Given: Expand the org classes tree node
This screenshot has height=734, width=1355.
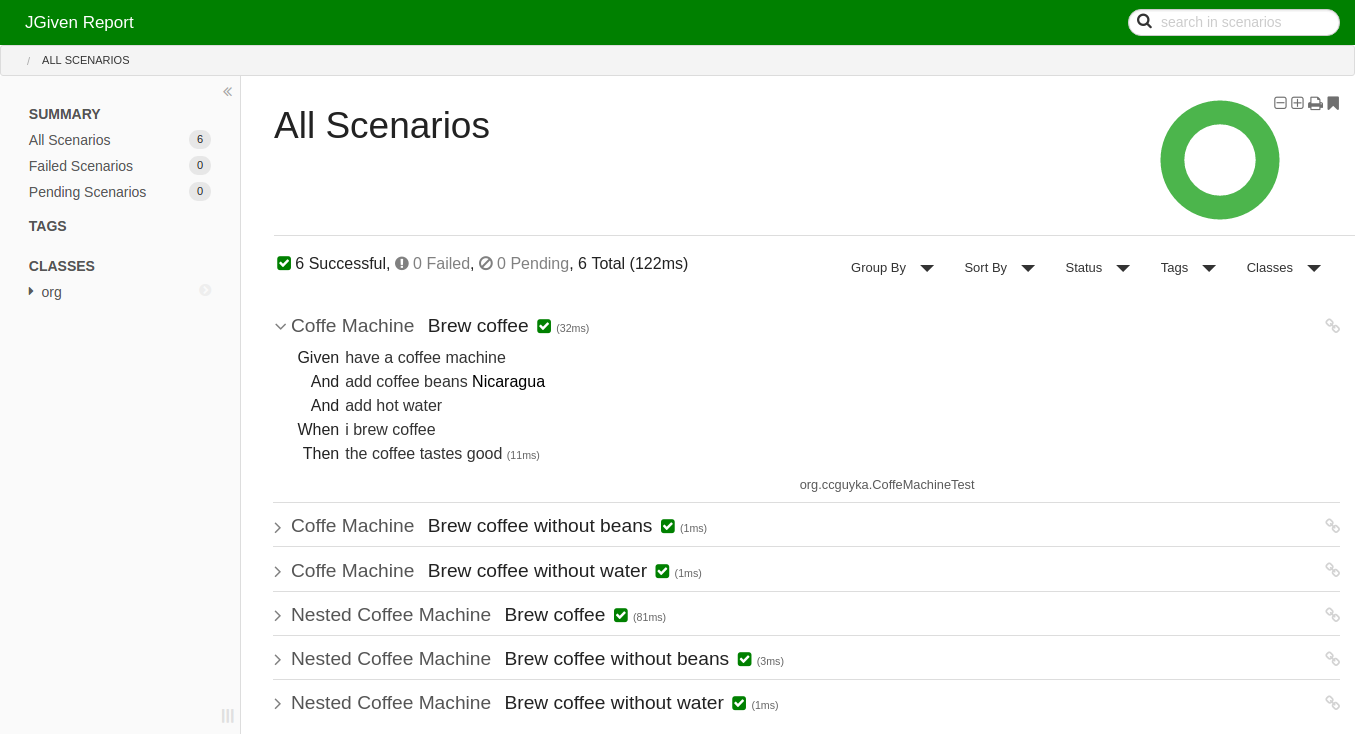Looking at the screenshot, I should [x=32, y=292].
